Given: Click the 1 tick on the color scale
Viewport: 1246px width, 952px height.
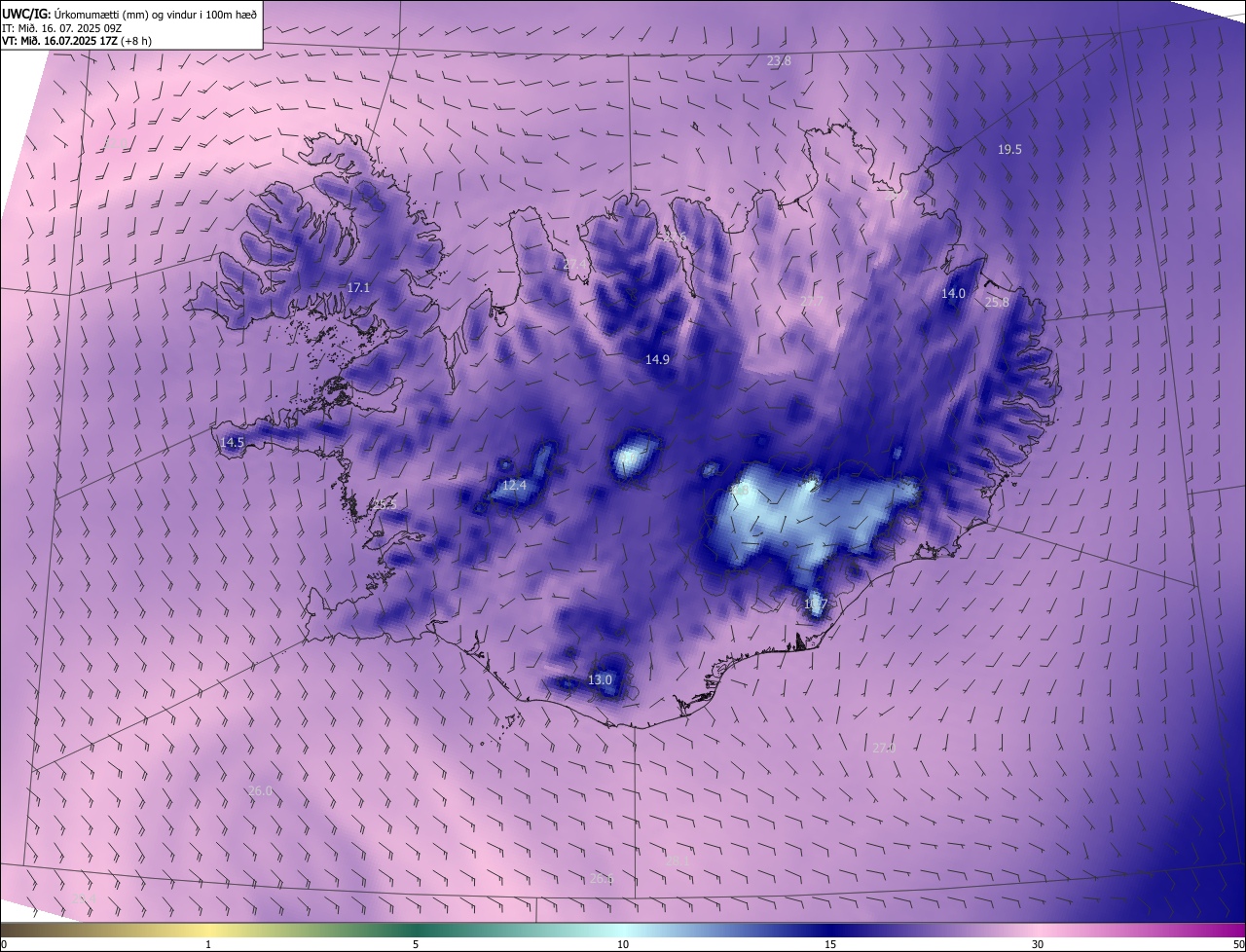Looking at the screenshot, I should [x=208, y=944].
